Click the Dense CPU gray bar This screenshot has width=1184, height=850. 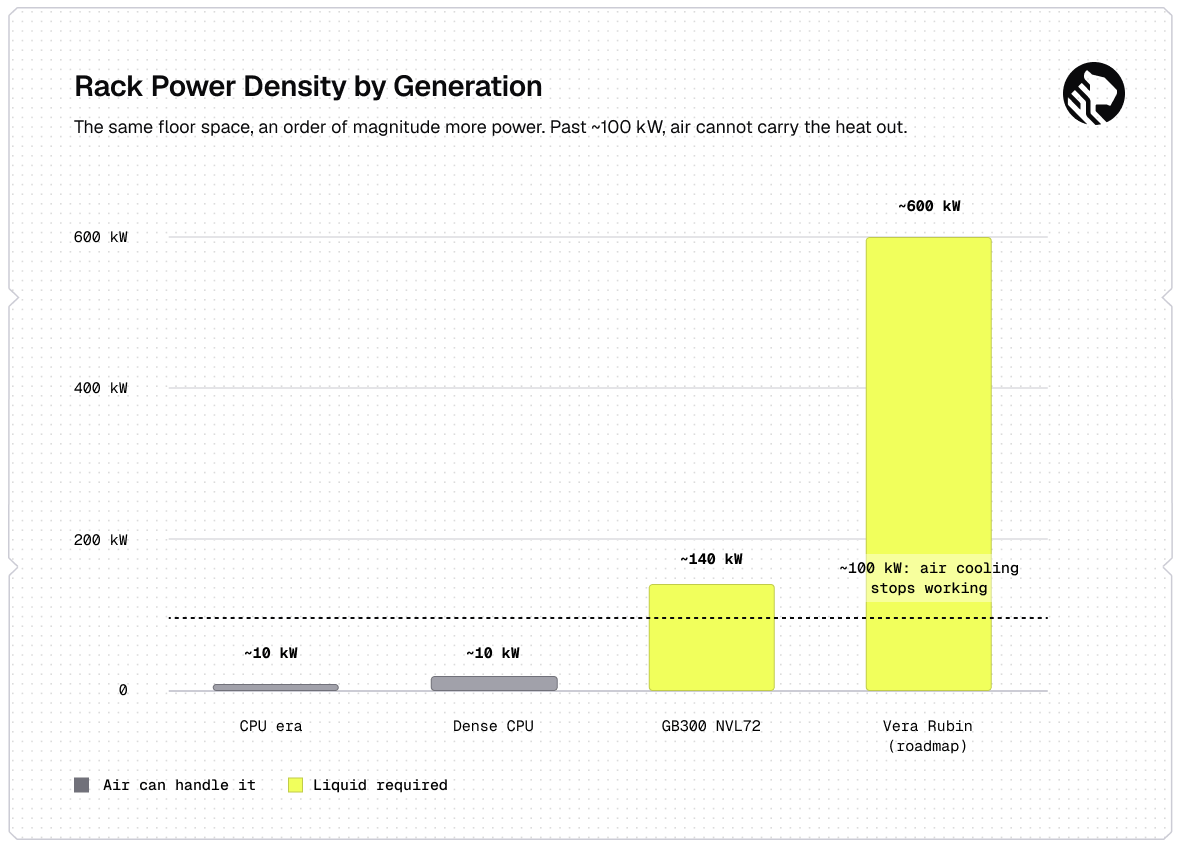pos(494,683)
